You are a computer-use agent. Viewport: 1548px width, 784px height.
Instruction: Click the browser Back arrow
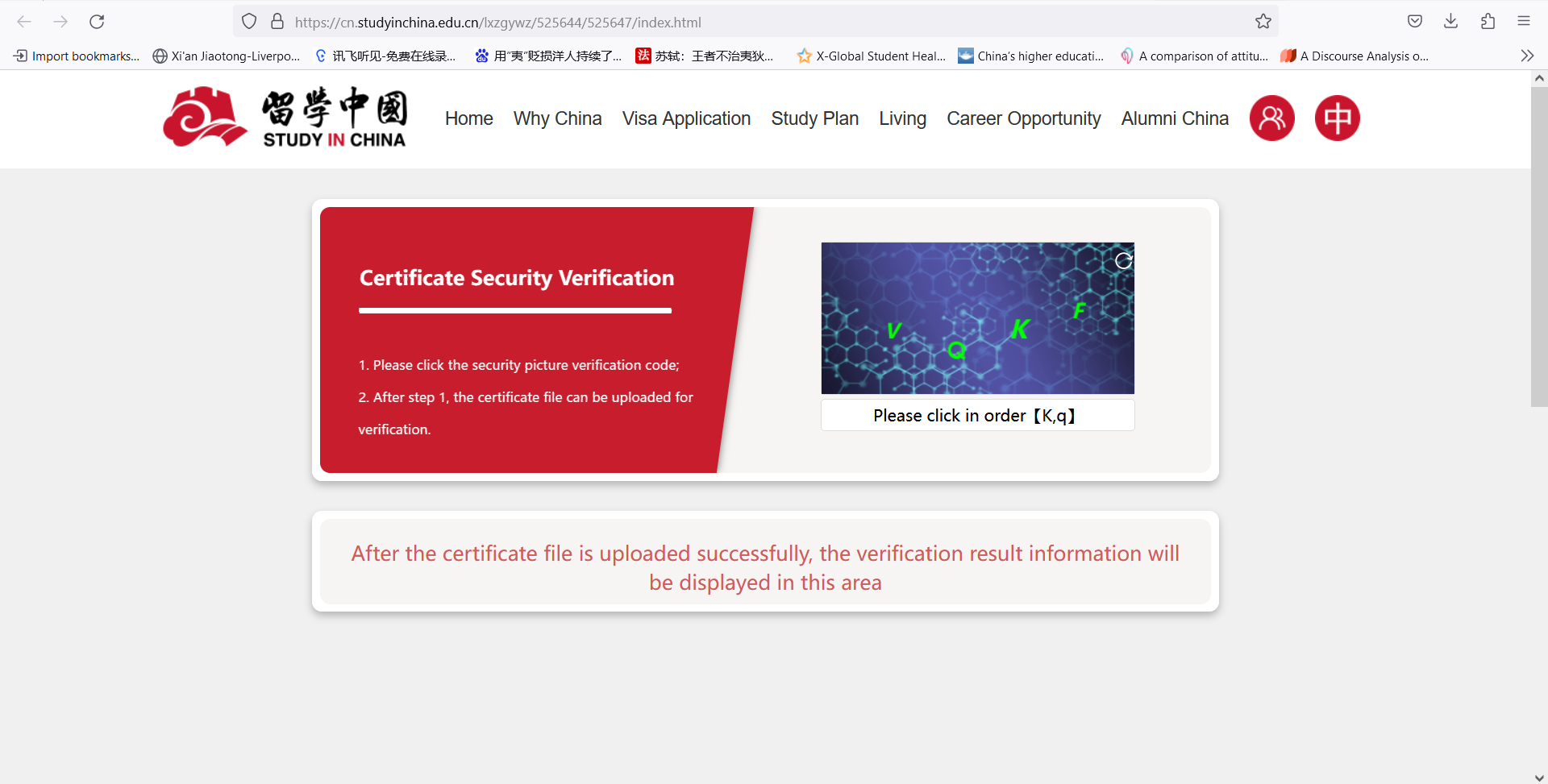[x=24, y=22]
